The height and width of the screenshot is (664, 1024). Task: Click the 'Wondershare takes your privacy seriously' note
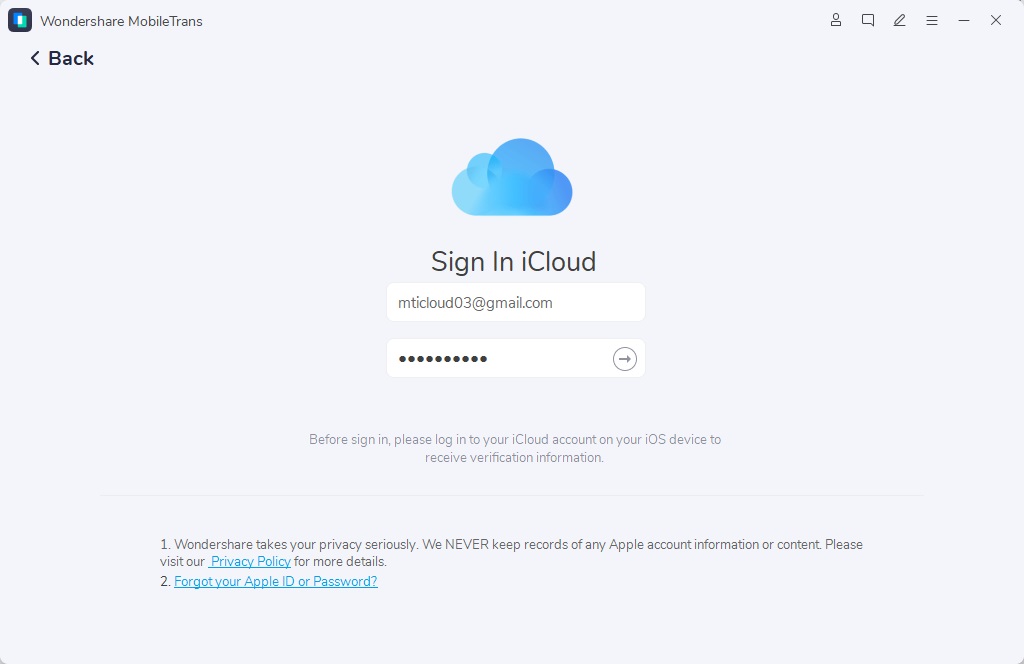(x=511, y=553)
